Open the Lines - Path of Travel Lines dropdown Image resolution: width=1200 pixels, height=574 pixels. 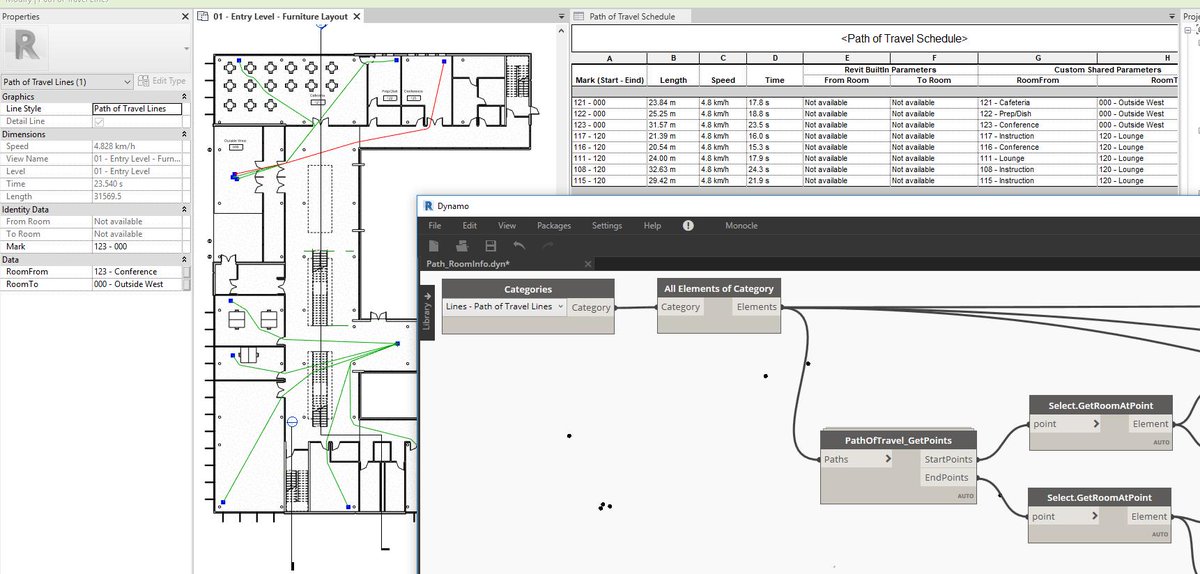click(x=504, y=307)
